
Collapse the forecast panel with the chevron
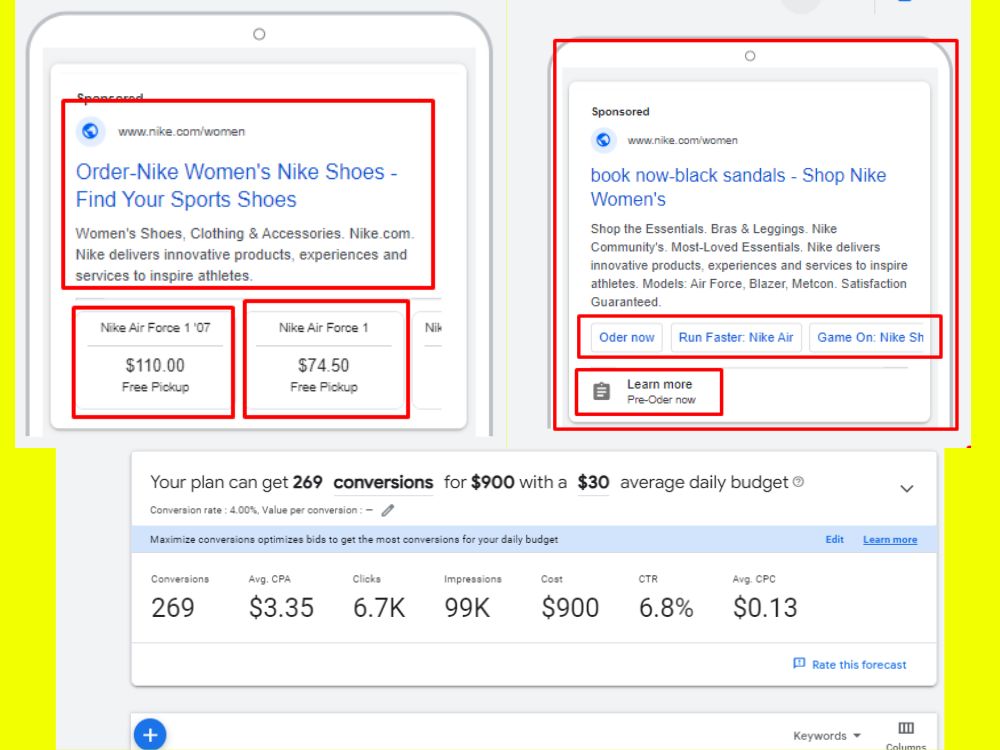pyautogui.click(x=907, y=488)
